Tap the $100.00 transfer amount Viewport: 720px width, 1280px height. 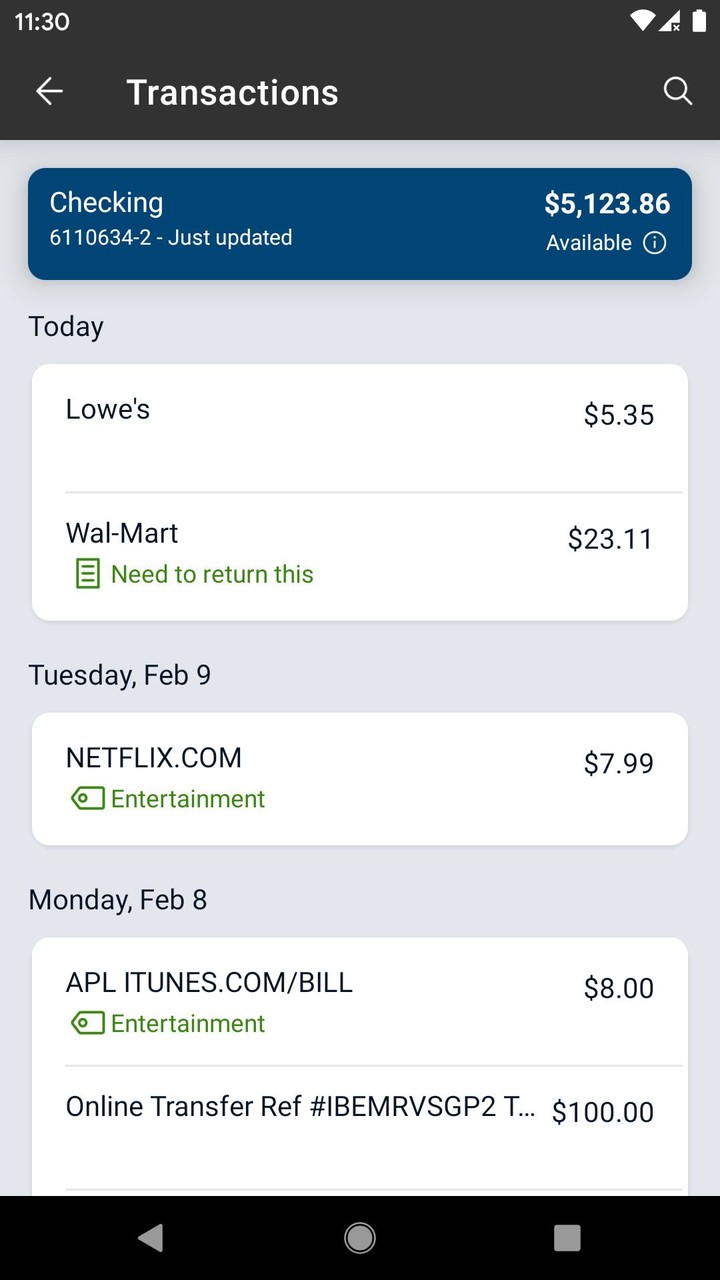(x=603, y=1112)
